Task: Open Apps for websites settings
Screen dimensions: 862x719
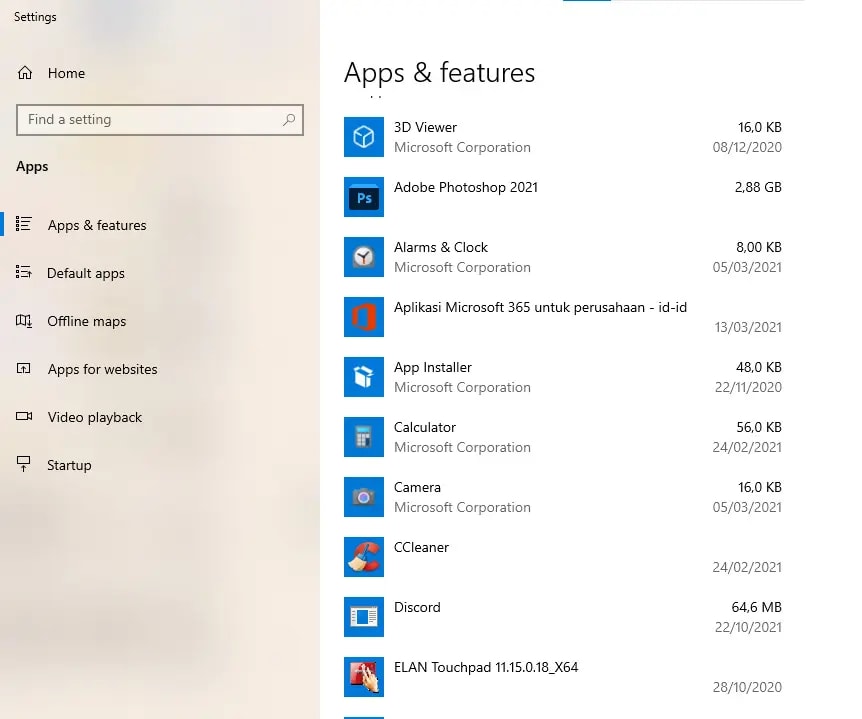Action: coord(103,369)
